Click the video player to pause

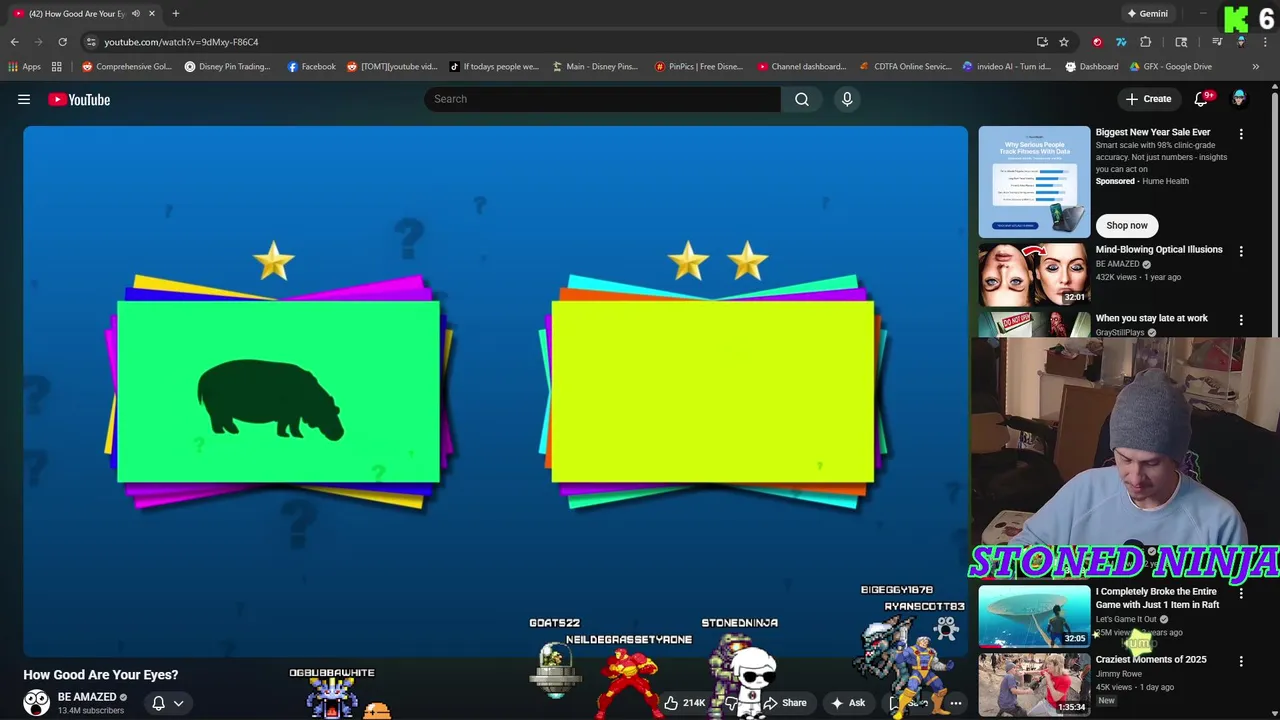point(495,390)
